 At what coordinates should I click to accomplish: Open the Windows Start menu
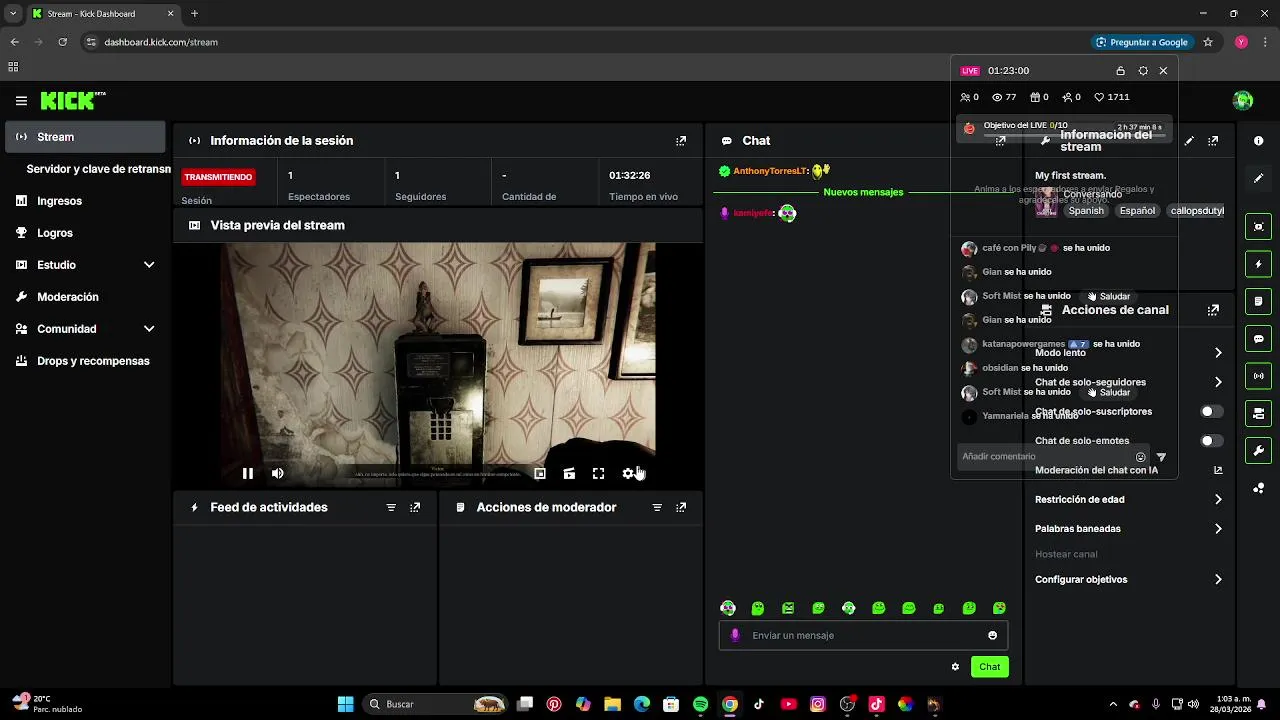point(345,704)
